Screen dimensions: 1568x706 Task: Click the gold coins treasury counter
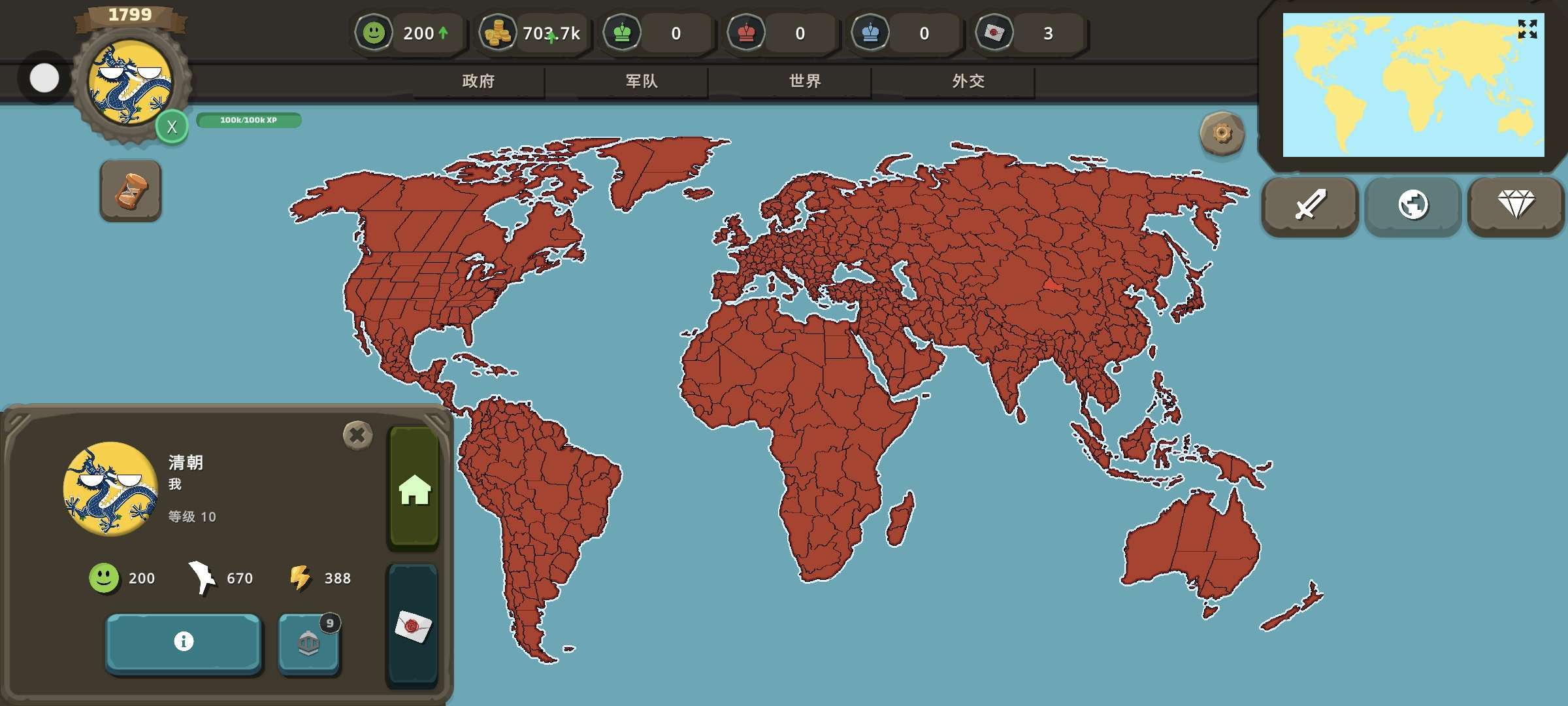[532, 33]
